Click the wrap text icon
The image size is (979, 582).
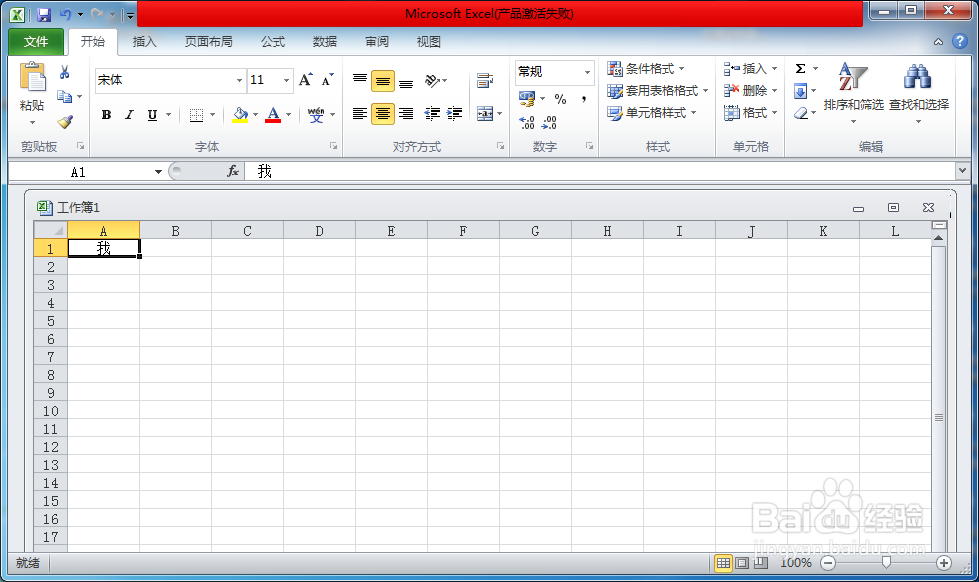tap(485, 81)
